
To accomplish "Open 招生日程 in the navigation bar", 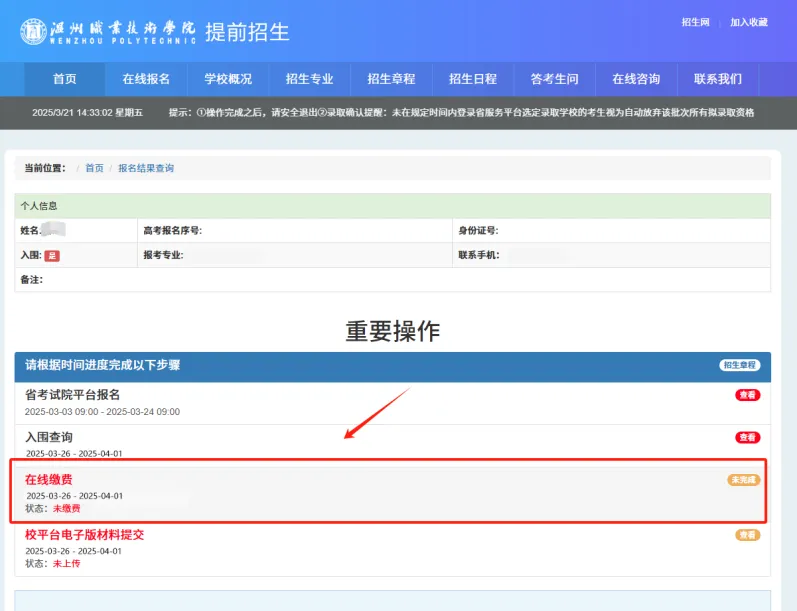I will [x=473, y=79].
